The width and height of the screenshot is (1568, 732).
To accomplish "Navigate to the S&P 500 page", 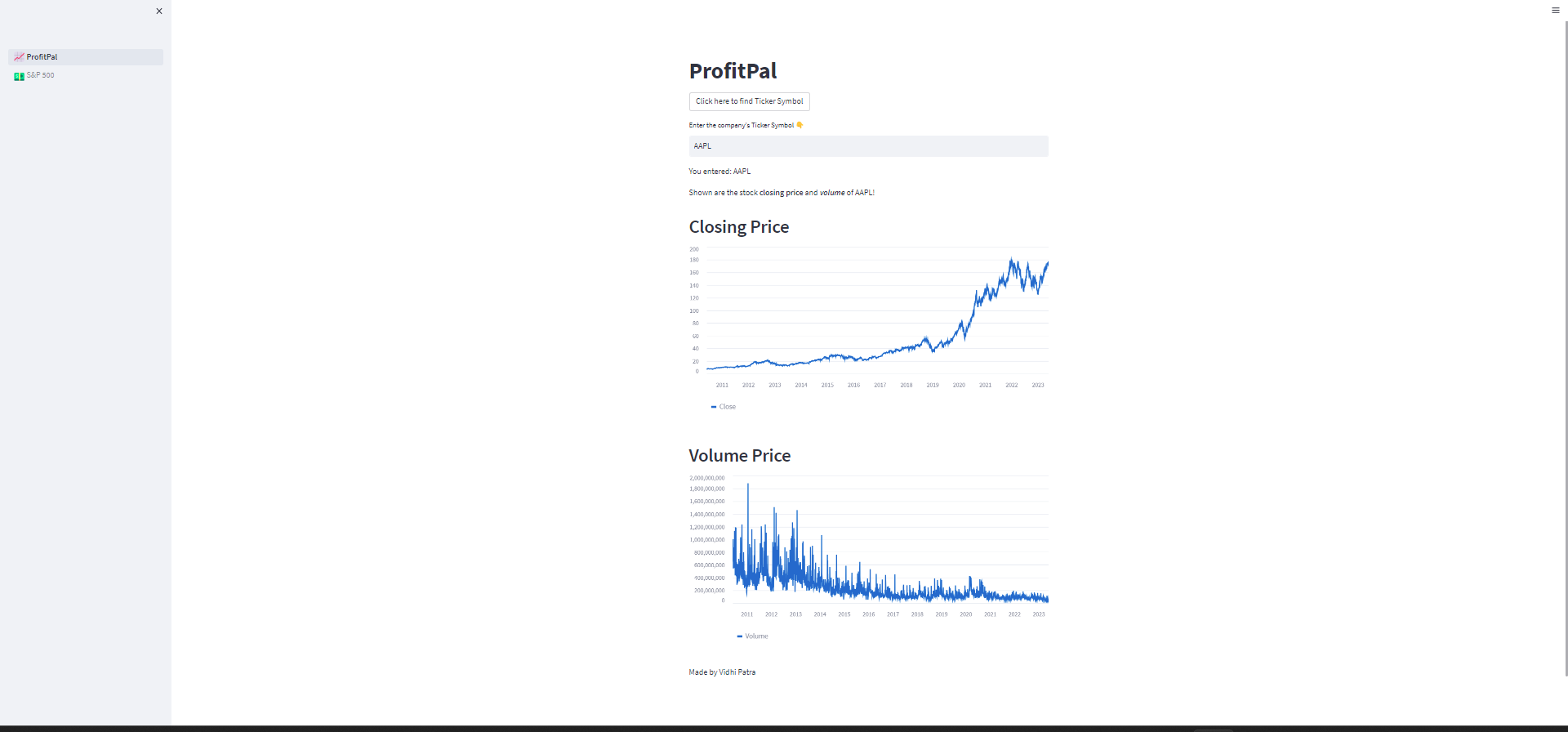I will pos(41,75).
